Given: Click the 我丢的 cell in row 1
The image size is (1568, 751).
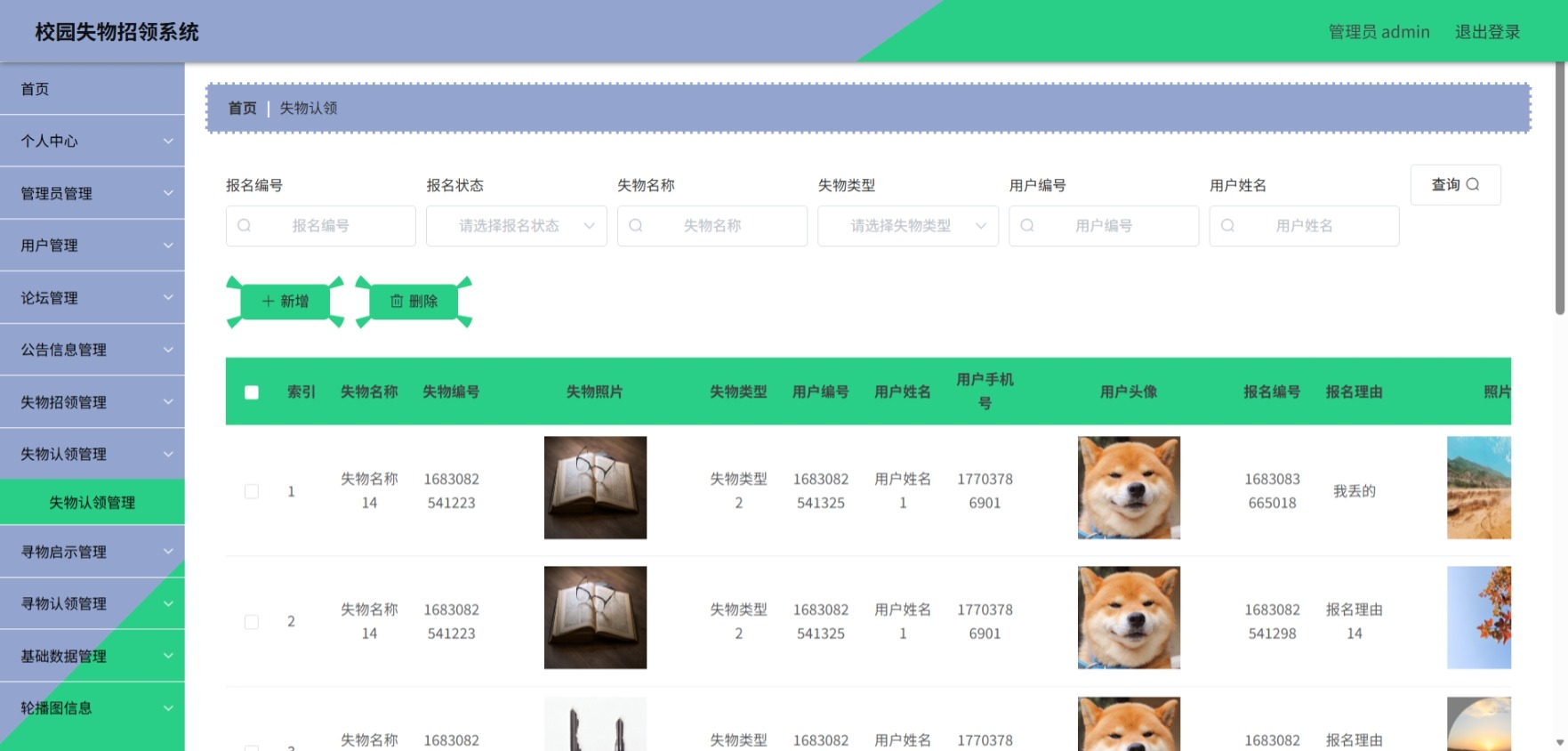Looking at the screenshot, I should tap(1354, 491).
